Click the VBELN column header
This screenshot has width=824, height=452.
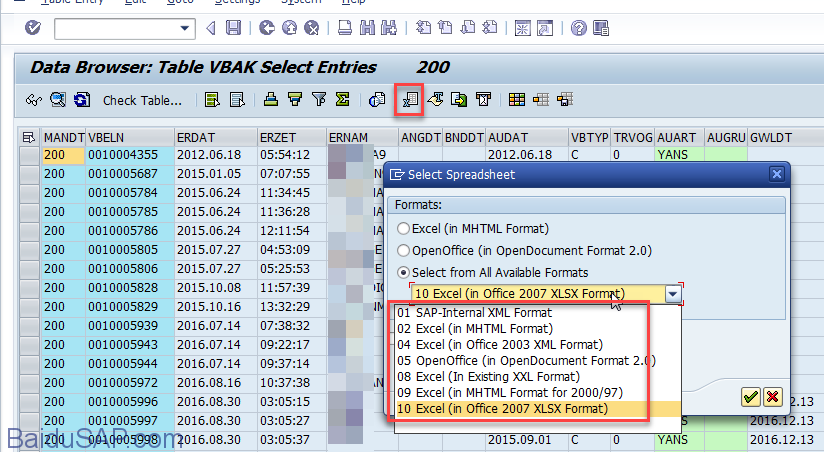pos(130,138)
